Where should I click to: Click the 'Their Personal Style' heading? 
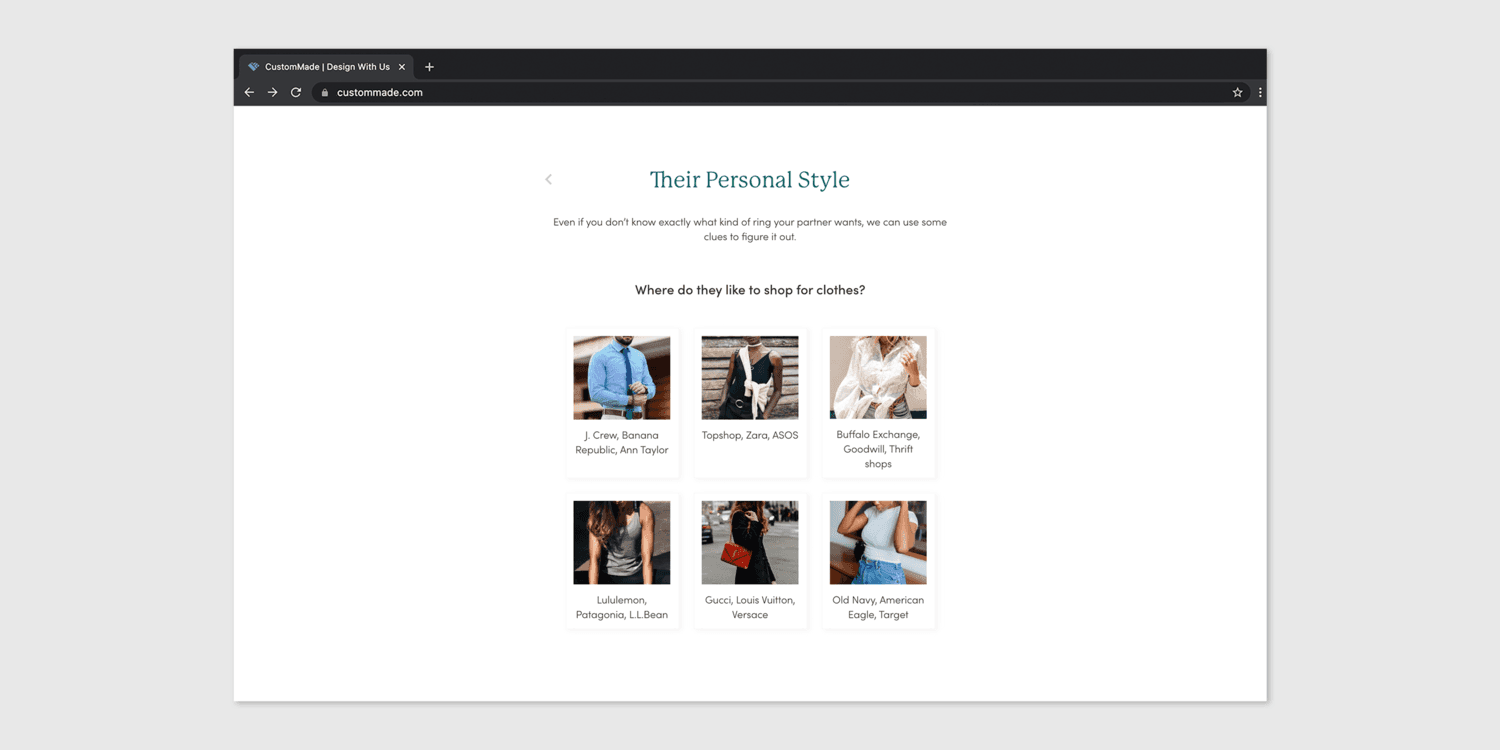click(750, 180)
